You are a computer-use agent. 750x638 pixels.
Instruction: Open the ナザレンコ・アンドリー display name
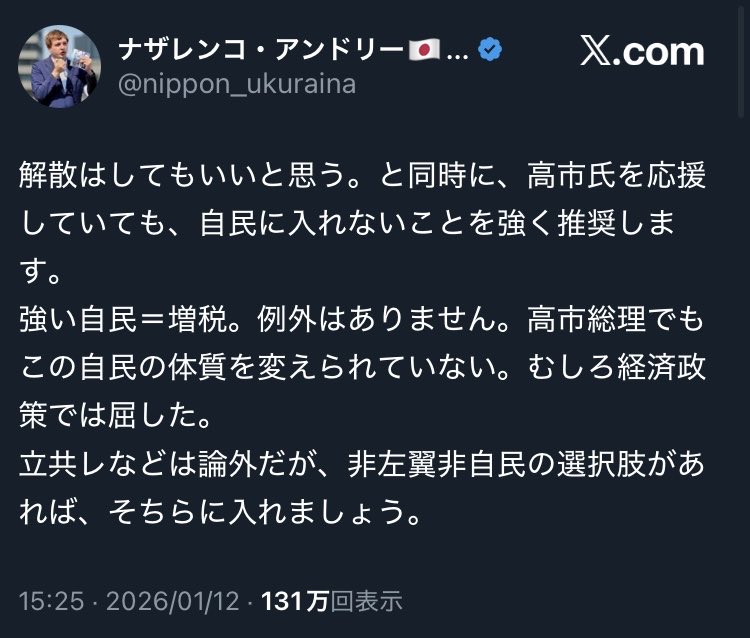click(x=260, y=50)
